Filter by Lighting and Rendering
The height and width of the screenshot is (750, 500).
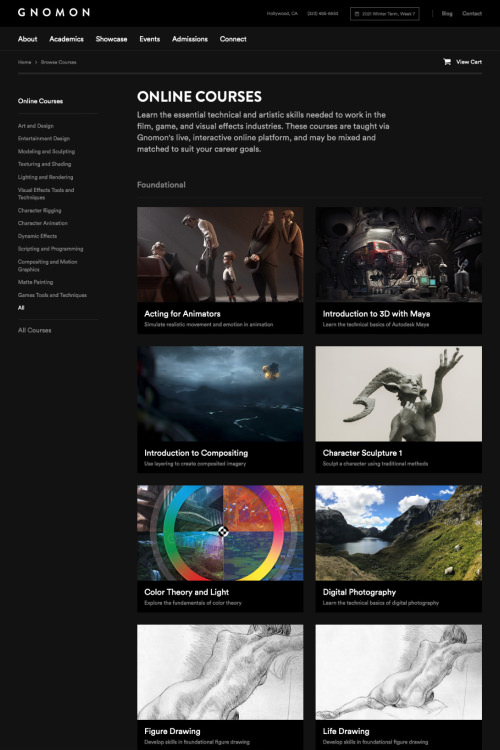(45, 177)
